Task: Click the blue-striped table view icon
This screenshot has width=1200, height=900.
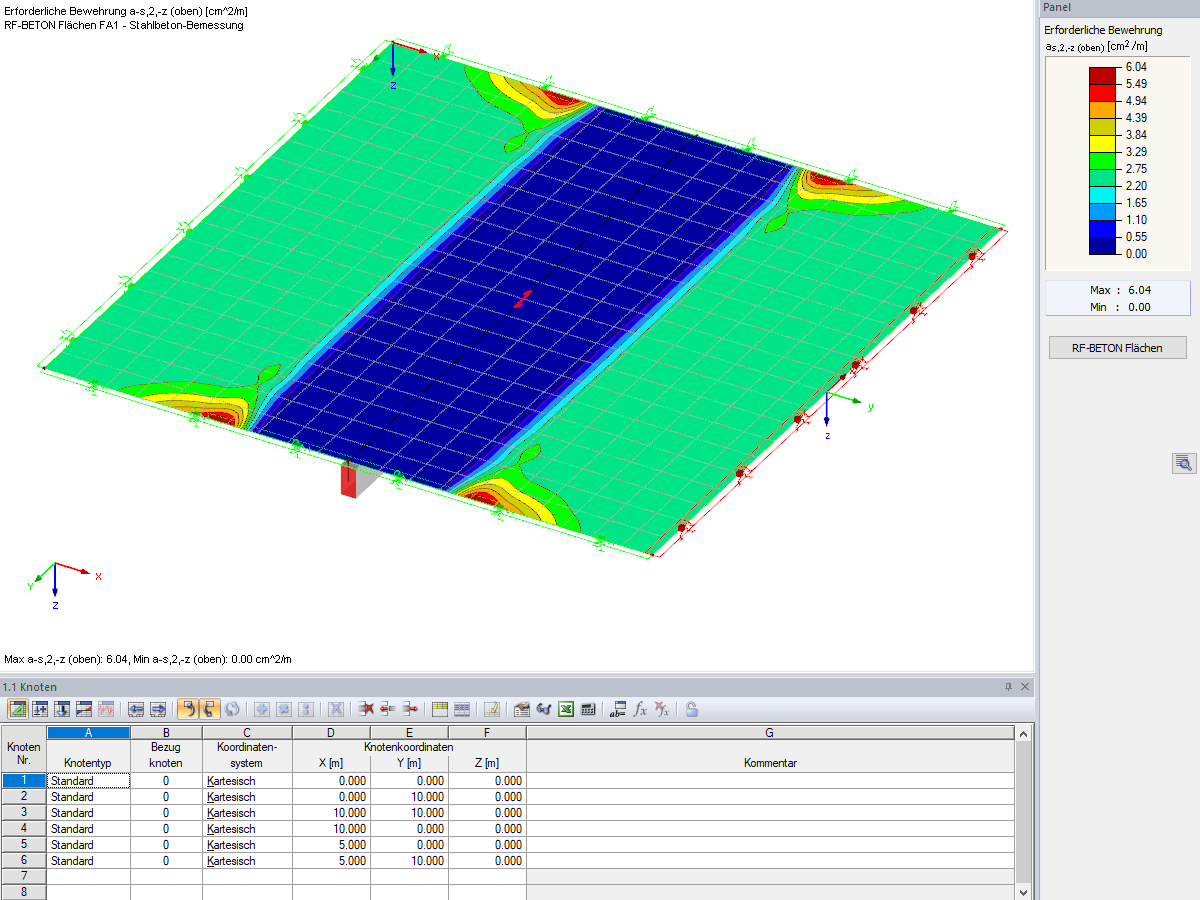Action: click(462, 709)
